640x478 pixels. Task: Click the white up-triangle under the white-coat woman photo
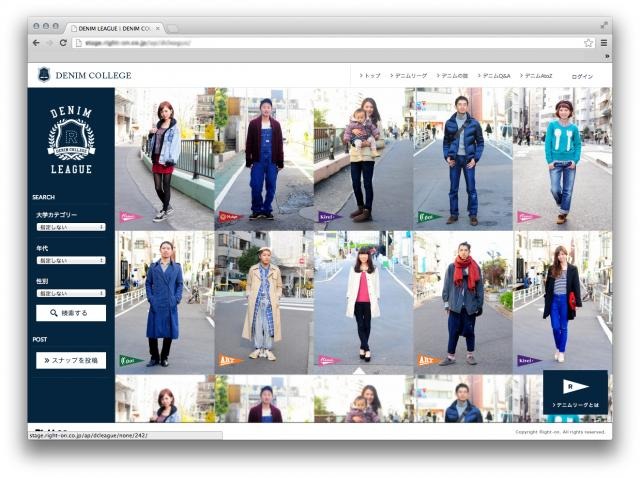point(359,371)
